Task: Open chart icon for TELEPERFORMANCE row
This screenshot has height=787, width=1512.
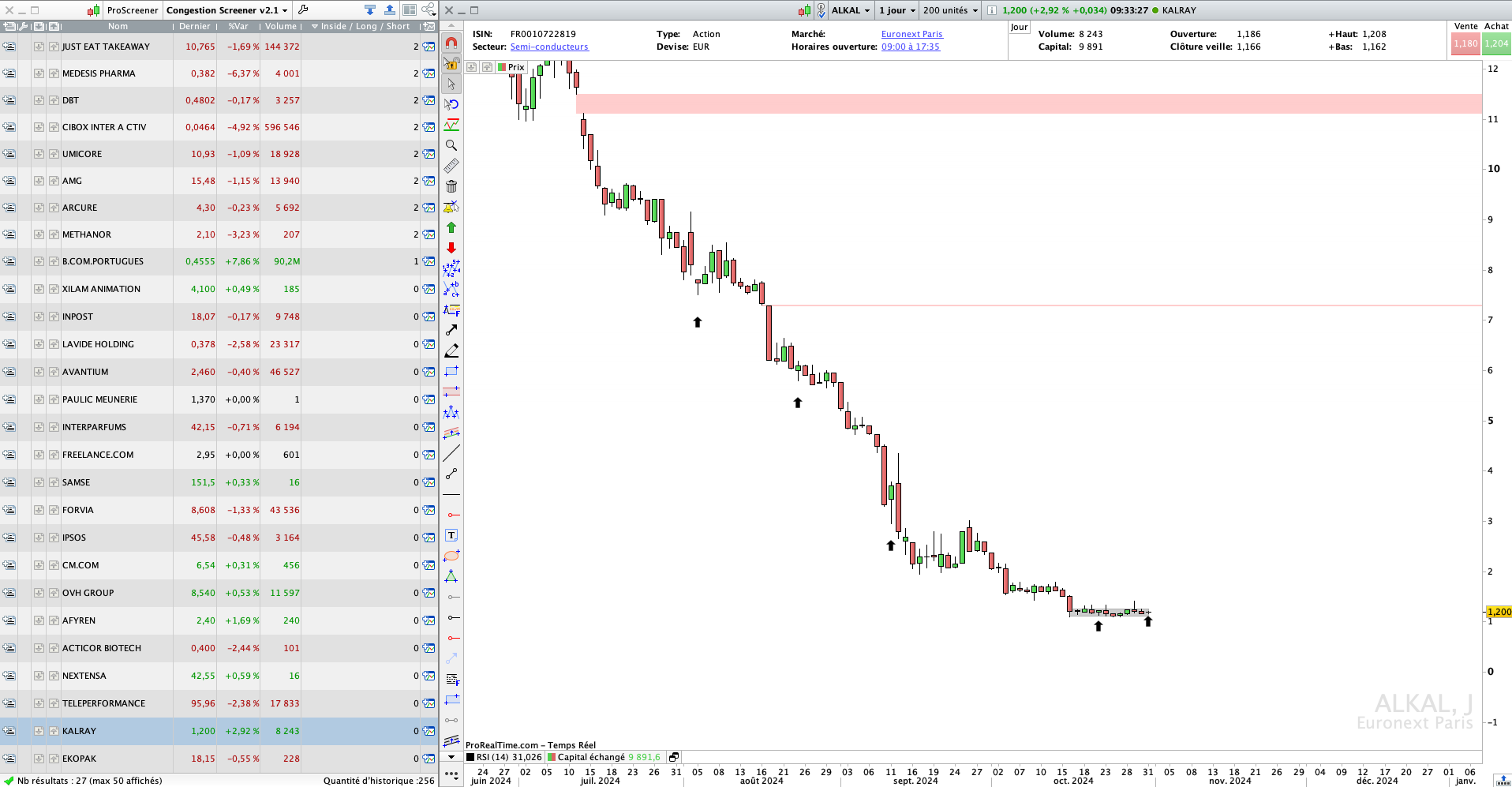Action: pyautogui.click(x=429, y=703)
